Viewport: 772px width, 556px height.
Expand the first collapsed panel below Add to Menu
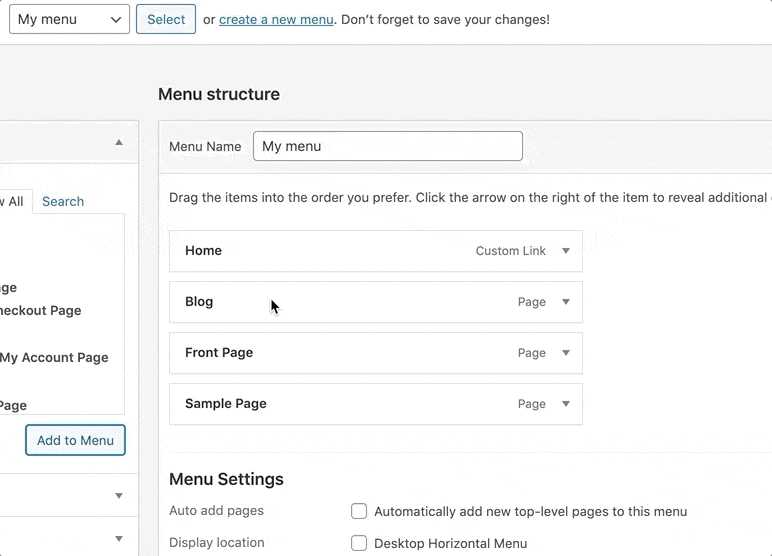119,495
